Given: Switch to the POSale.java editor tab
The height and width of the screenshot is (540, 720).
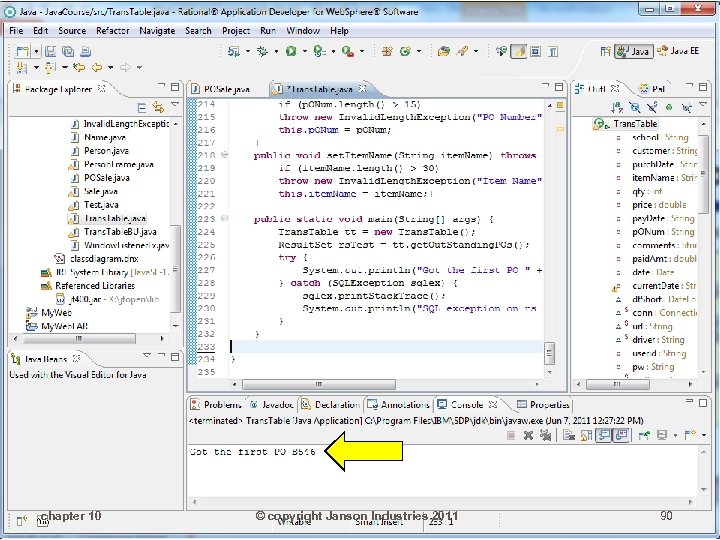Looking at the screenshot, I should 221,89.
